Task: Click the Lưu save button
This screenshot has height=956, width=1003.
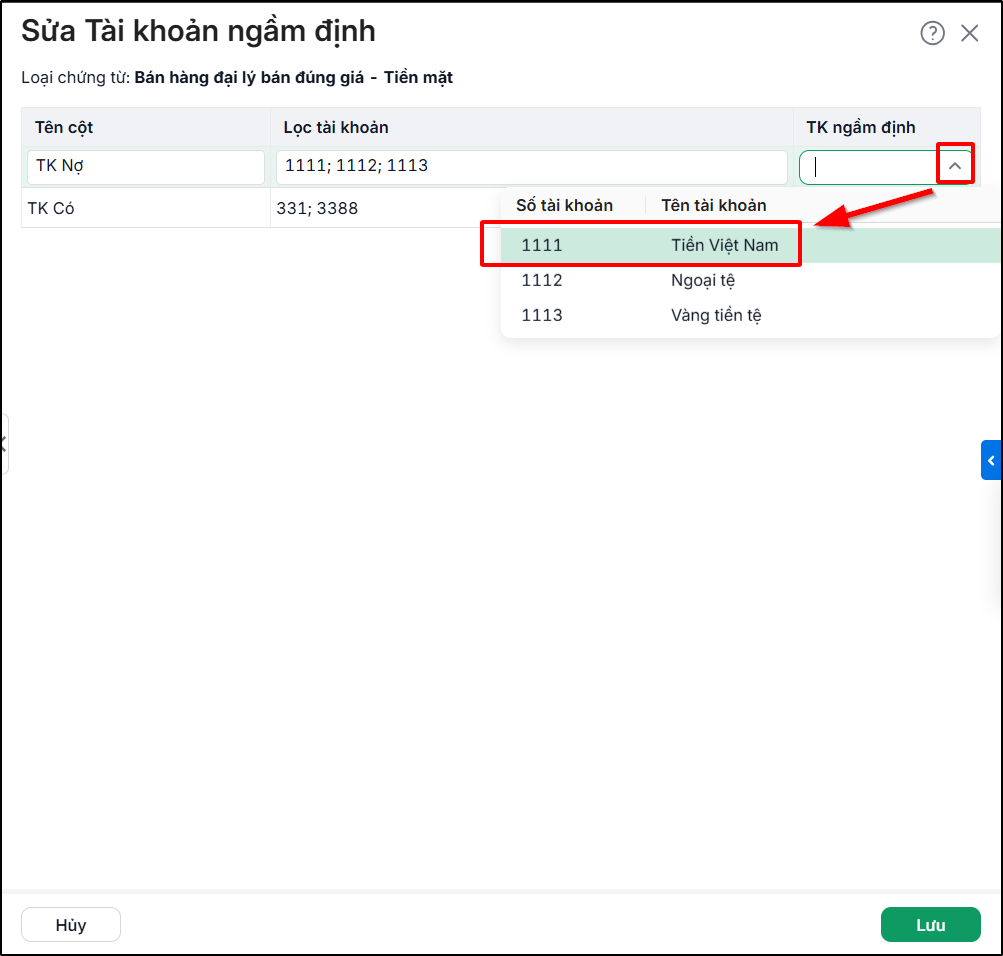Action: tap(930, 925)
